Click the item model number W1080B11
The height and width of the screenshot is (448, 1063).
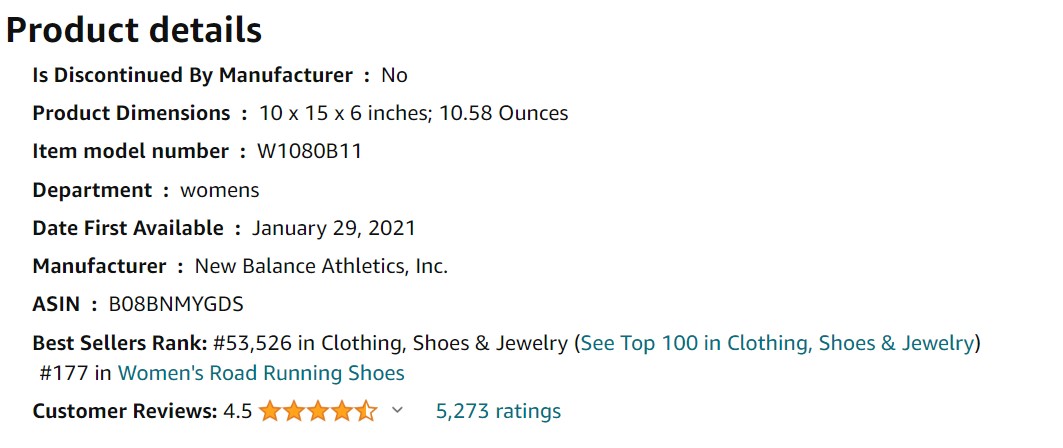pyautogui.click(x=309, y=151)
